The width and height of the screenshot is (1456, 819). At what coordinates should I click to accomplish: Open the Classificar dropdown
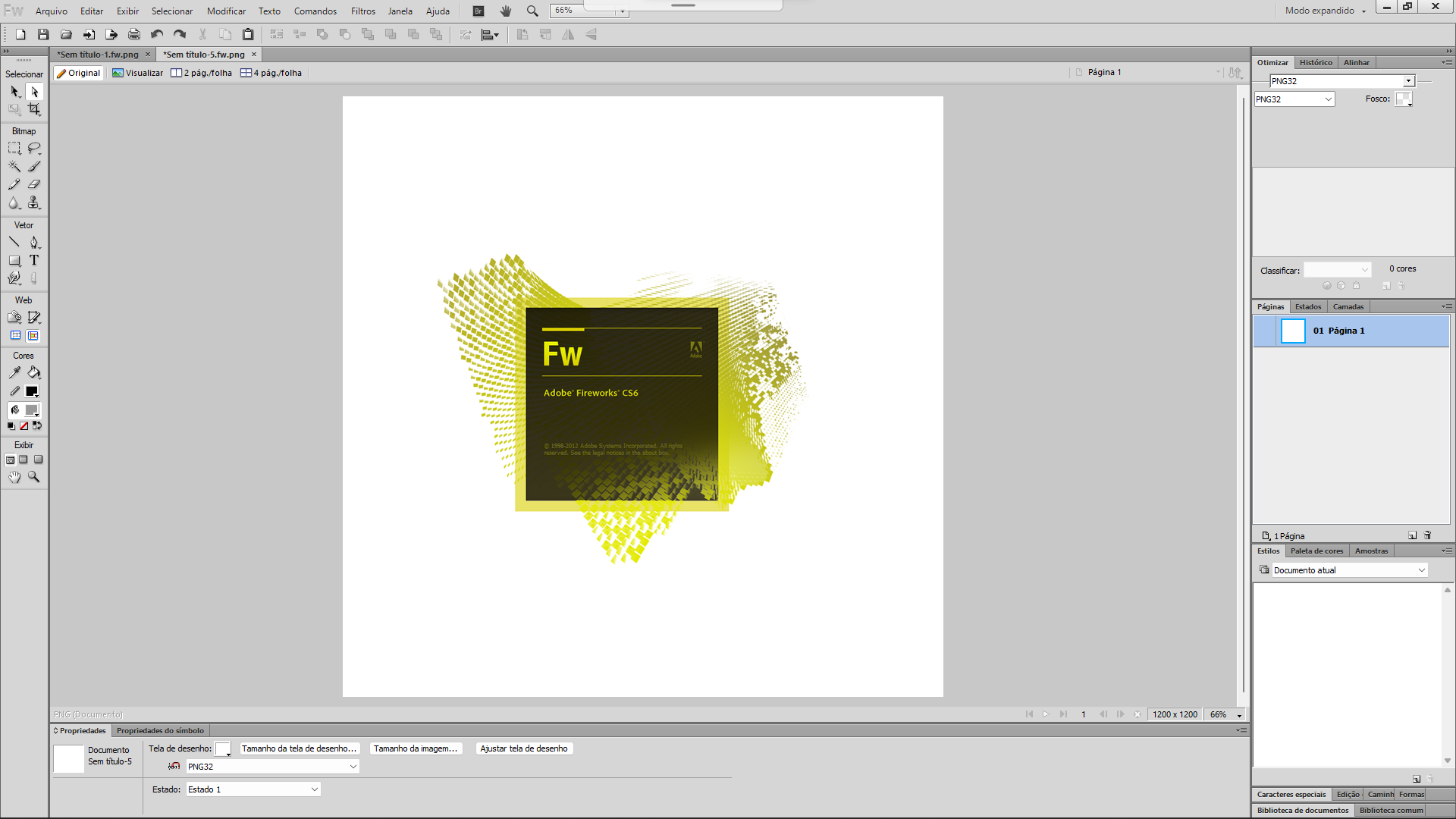click(1338, 270)
